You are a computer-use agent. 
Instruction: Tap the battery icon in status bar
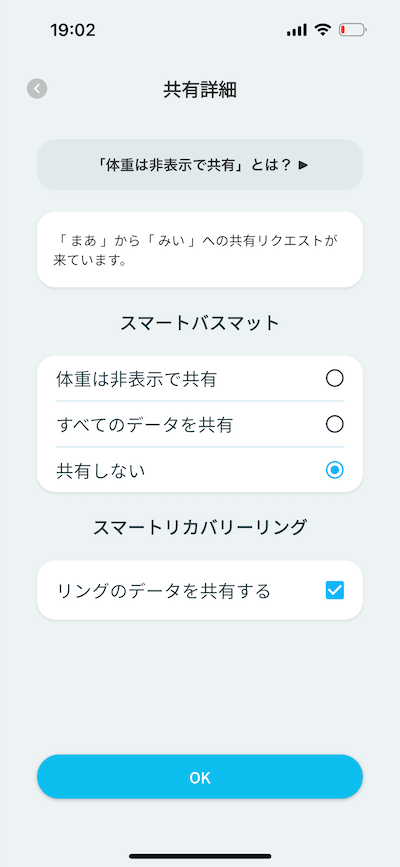[353, 30]
